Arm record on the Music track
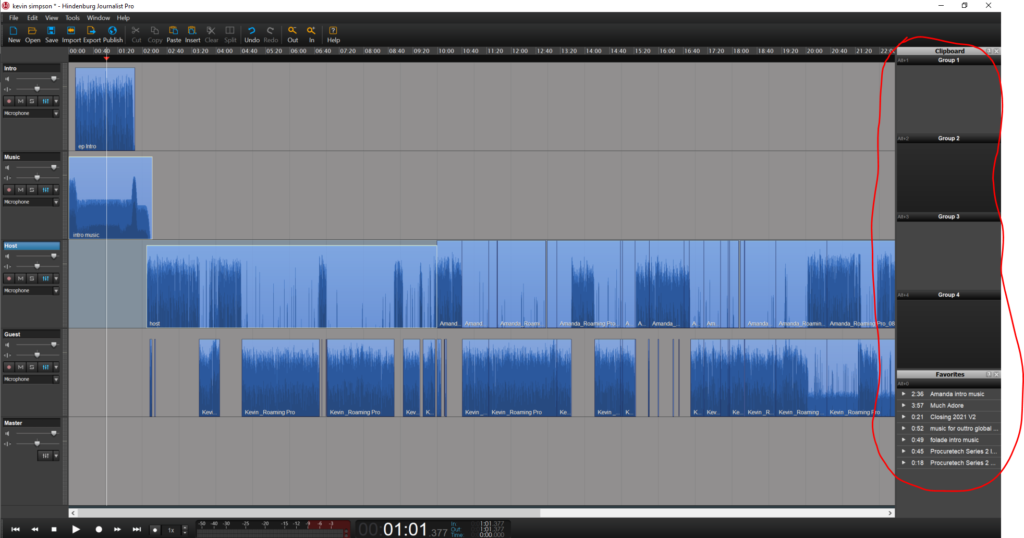Viewport: 1024px width, 538px height. coord(9,190)
